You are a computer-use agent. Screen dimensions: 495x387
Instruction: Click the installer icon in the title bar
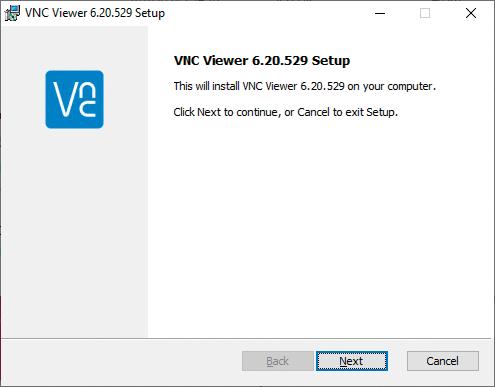click(12, 13)
